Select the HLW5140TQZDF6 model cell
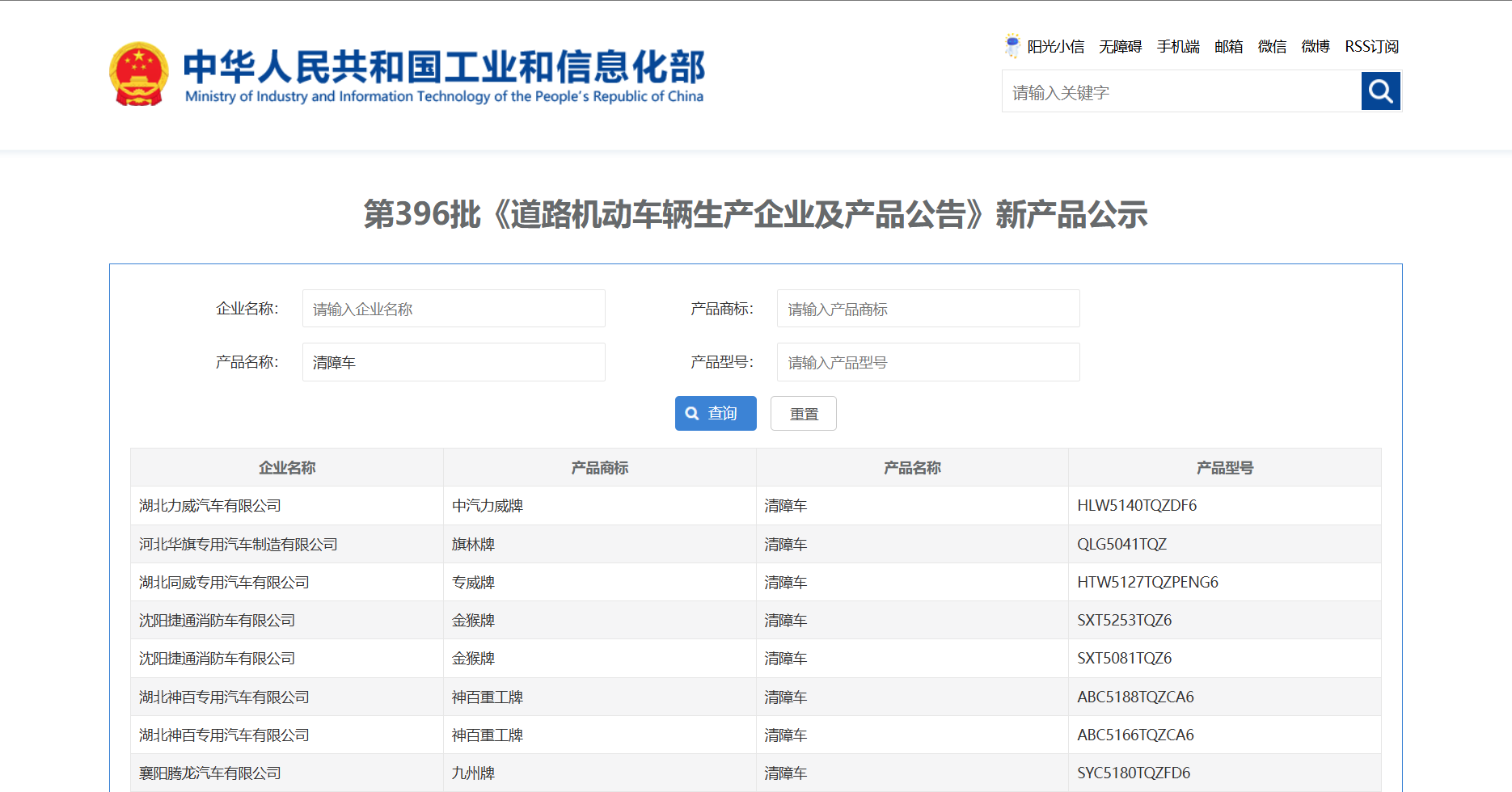The width and height of the screenshot is (1512, 792). click(1137, 506)
